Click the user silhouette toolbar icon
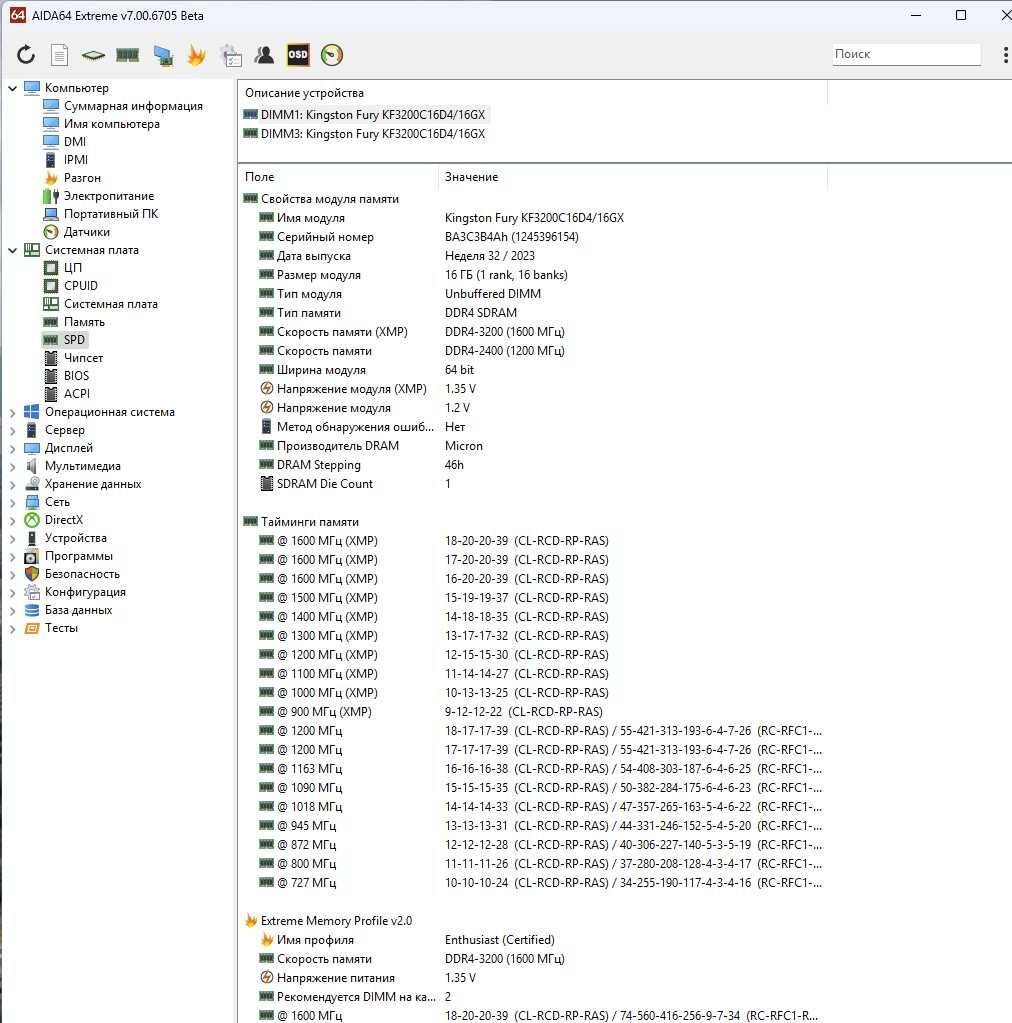The width and height of the screenshot is (1012, 1023). 264,55
